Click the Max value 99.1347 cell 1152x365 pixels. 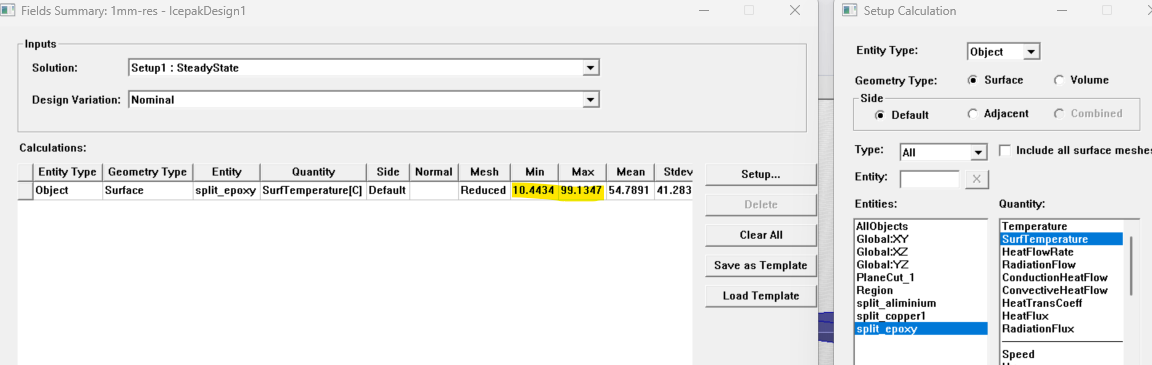point(582,190)
